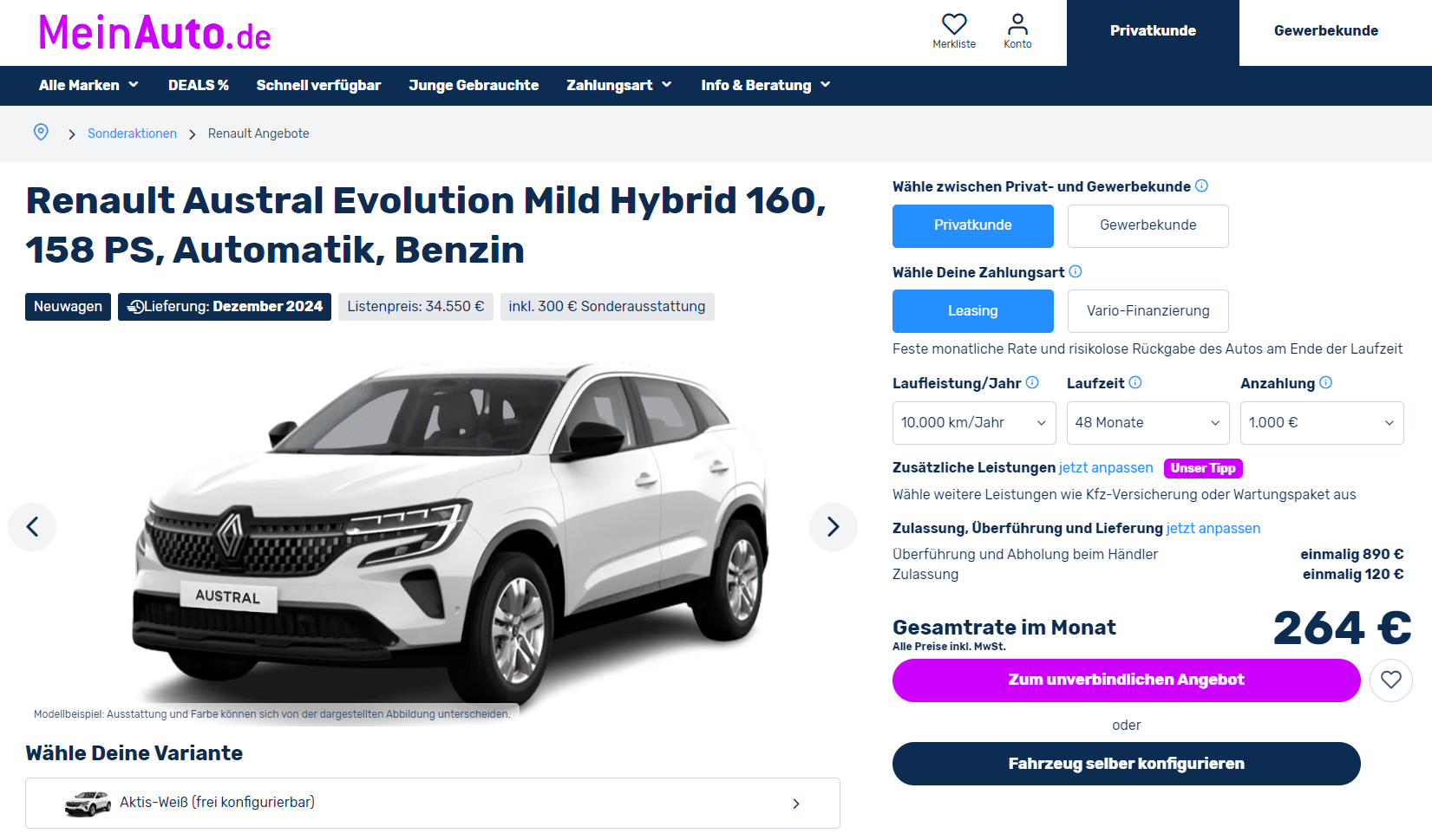Click inkl. 300 € Sonderausstattung tag
1432x840 pixels.
pyautogui.click(x=607, y=307)
